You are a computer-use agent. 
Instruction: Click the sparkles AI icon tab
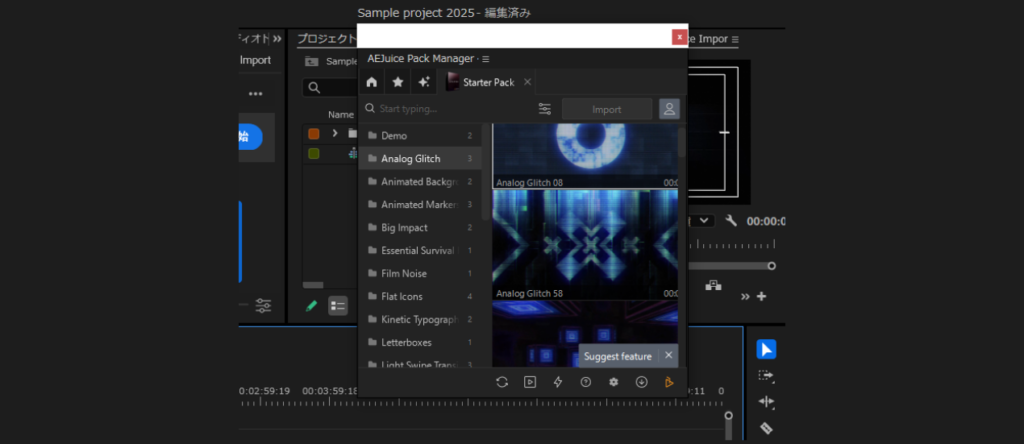point(424,82)
